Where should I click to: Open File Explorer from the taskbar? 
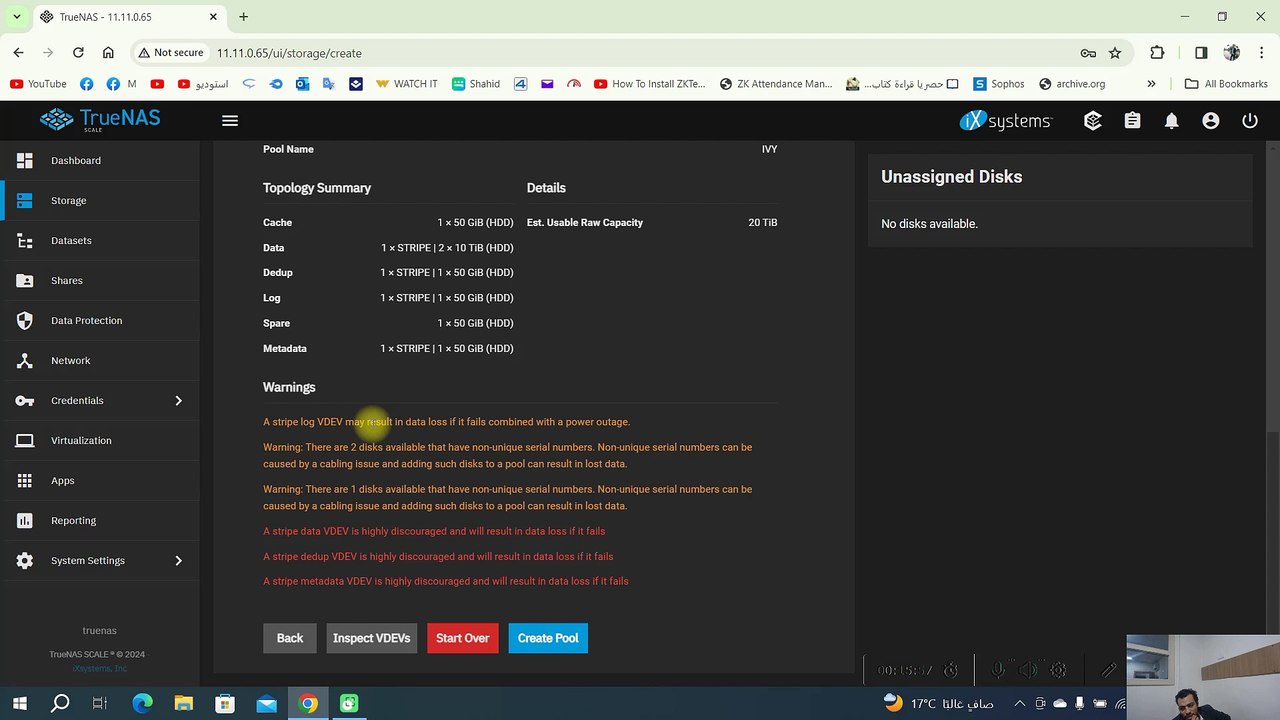[184, 703]
